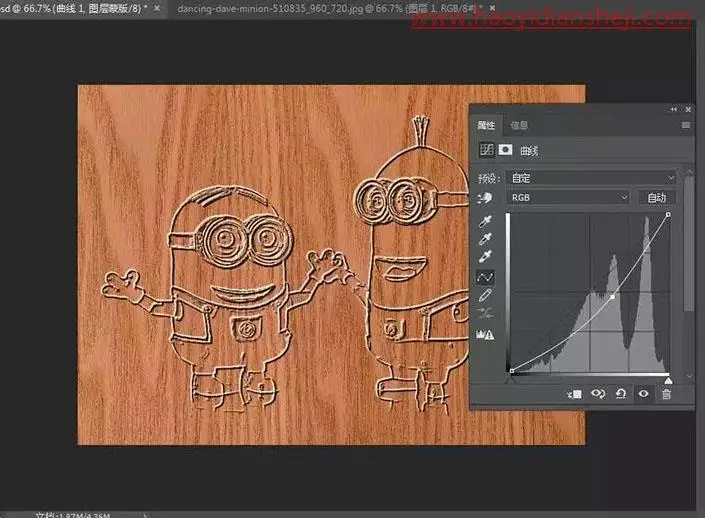This screenshot has width=705, height=518.
Task: Select the bottom-left curve end point
Action: point(512,371)
